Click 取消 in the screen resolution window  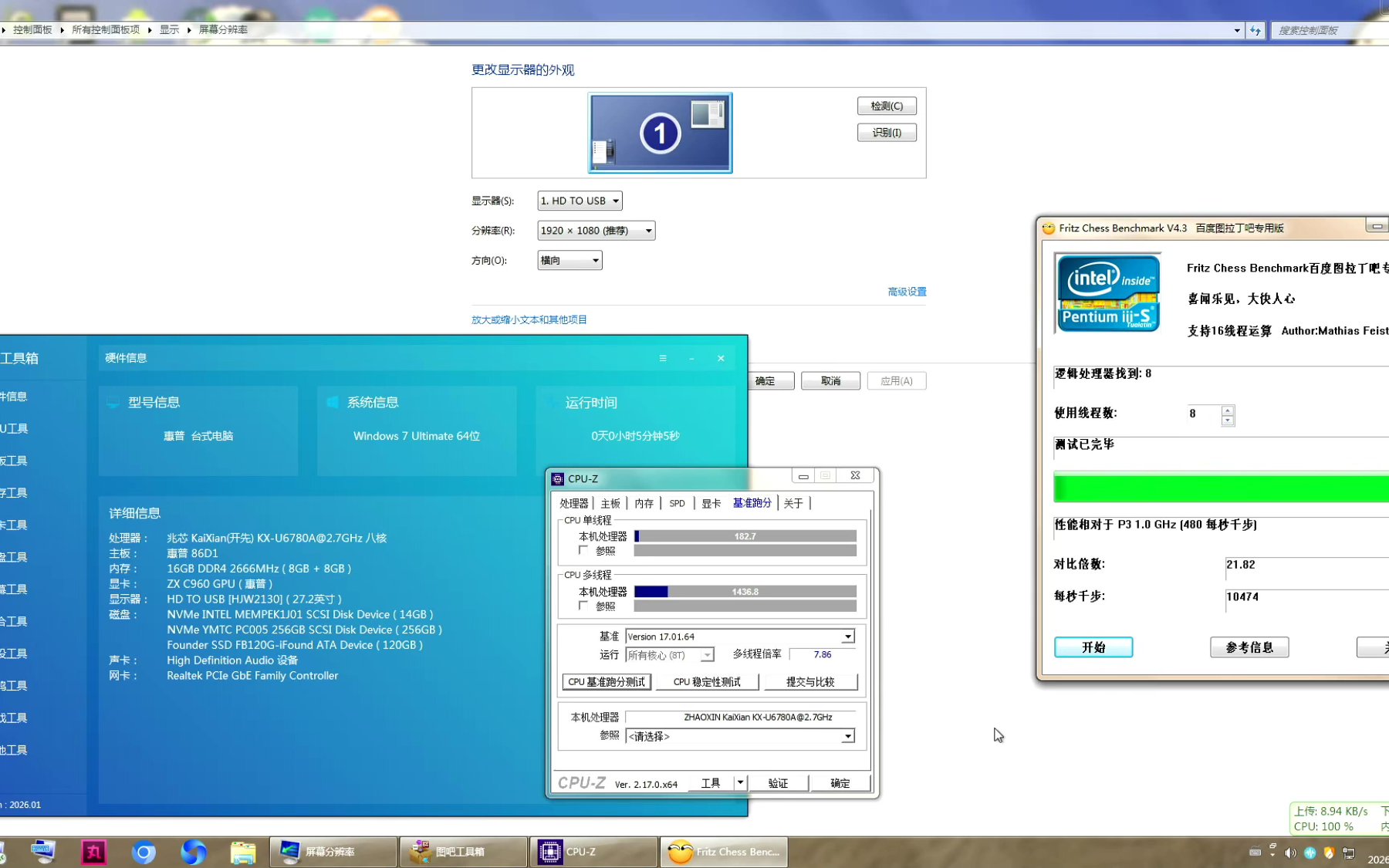click(x=830, y=381)
